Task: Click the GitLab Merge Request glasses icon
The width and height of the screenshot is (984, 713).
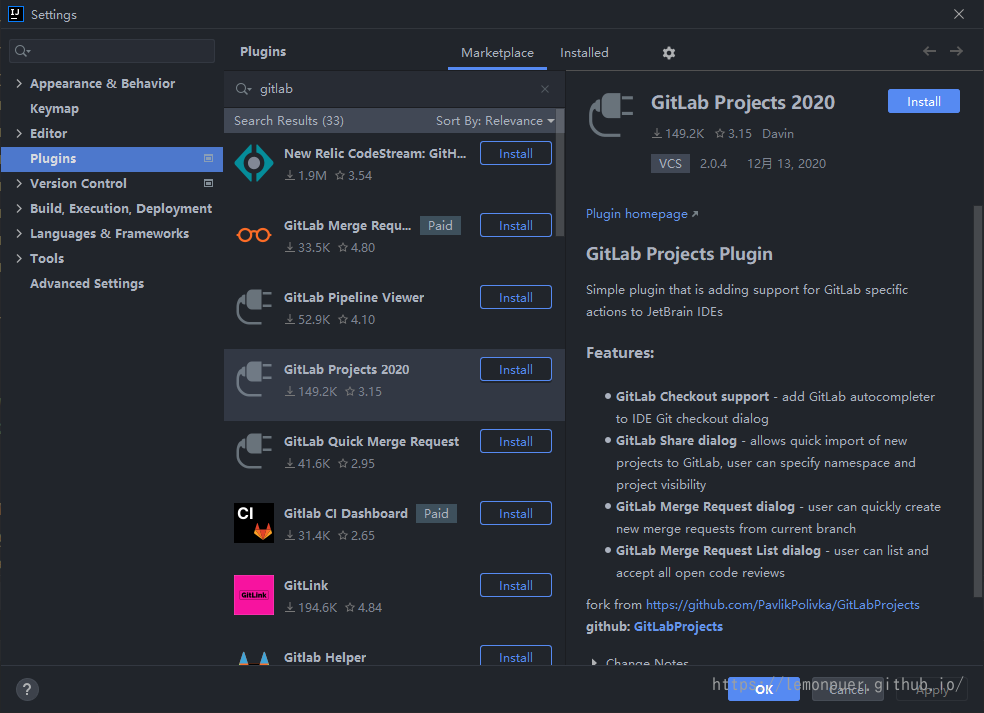Action: point(254,235)
